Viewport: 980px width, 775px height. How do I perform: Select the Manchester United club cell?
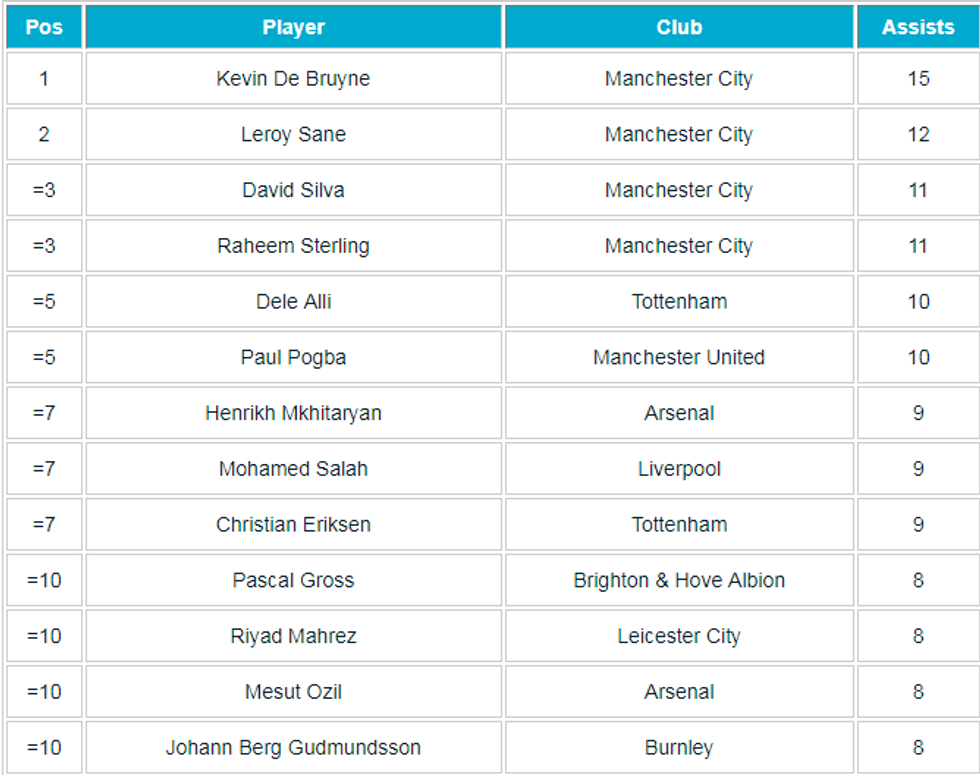point(679,357)
